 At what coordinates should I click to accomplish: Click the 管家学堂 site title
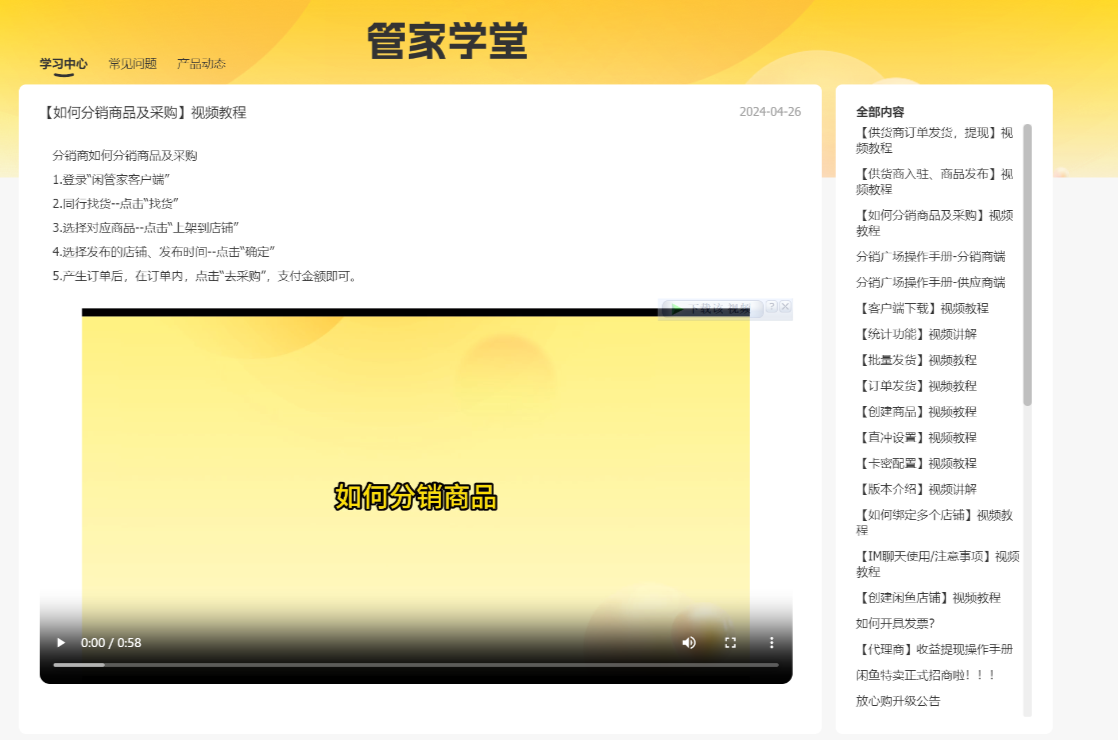[447, 42]
